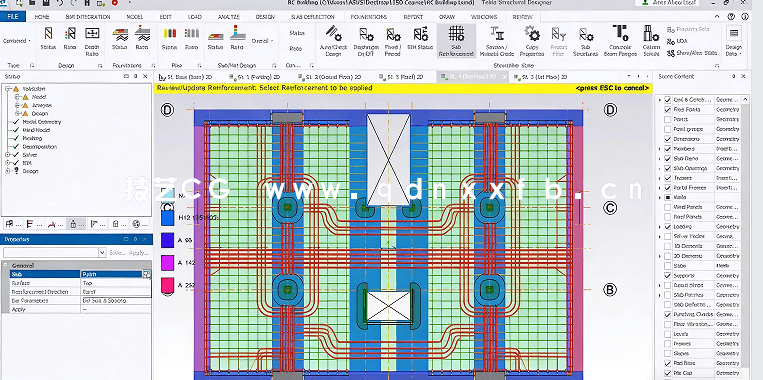Click the Scene Content vertical scrollbar
This screenshot has height=380, width=763.
[x=746, y=234]
